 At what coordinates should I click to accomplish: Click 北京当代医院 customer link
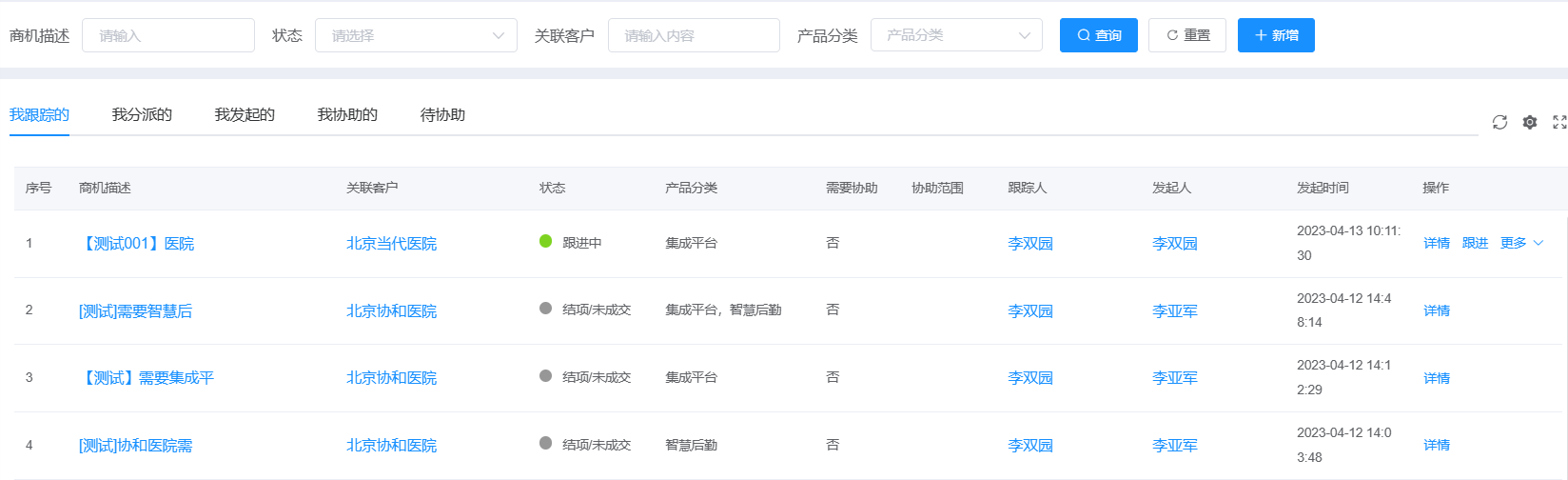391,244
